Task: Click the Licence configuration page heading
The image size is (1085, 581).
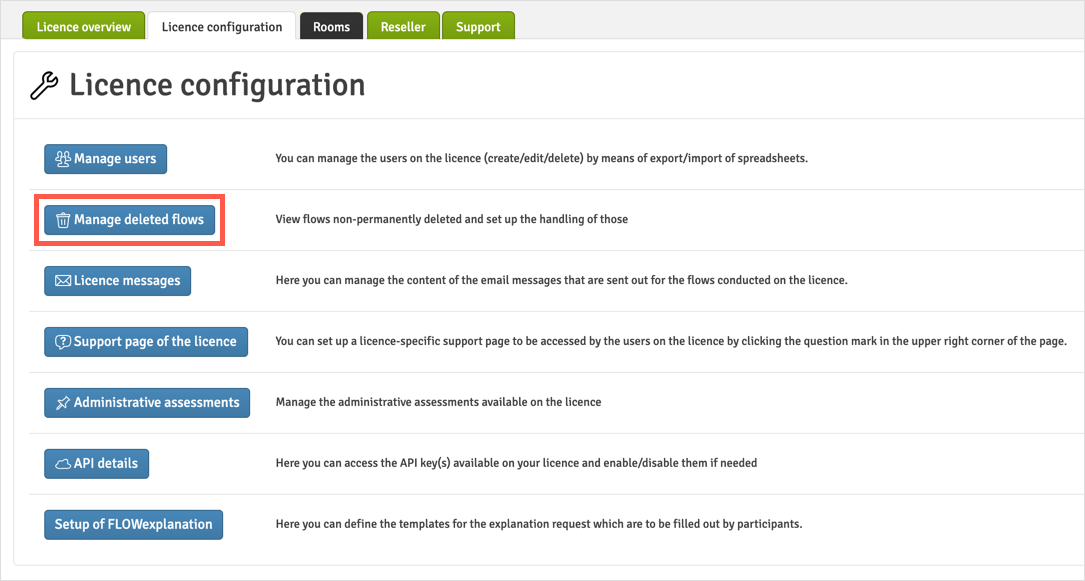Action: coord(216,86)
